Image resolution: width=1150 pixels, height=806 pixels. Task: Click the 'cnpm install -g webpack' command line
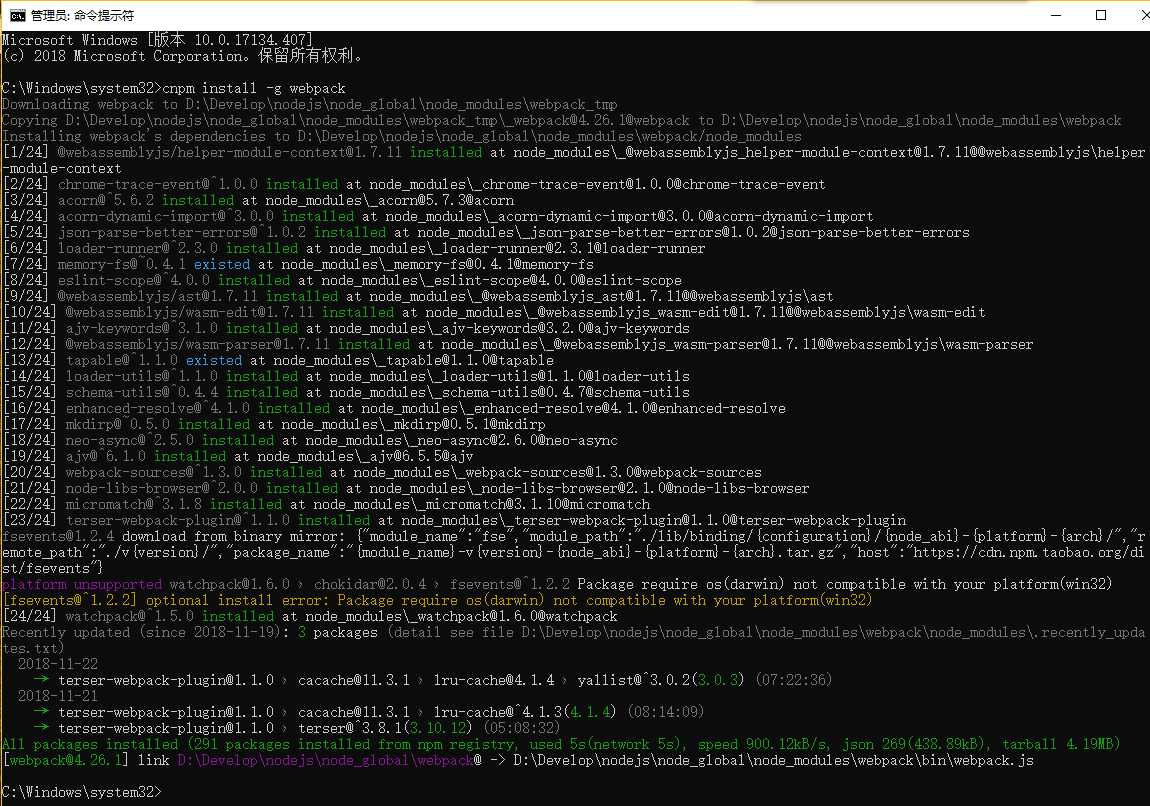tap(173, 88)
